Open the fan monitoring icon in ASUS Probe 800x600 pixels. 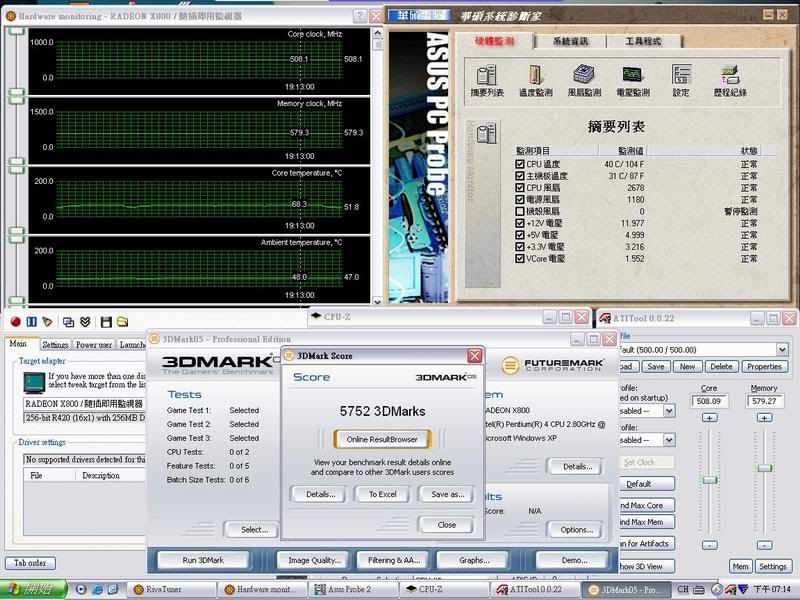[584, 79]
